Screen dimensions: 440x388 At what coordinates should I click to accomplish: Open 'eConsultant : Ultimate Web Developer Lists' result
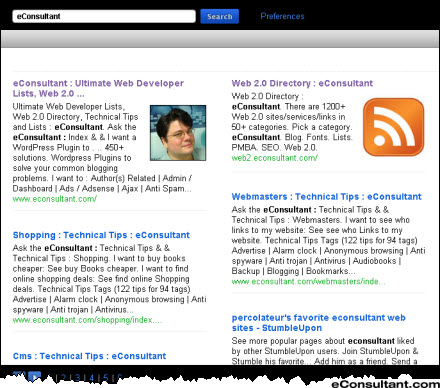pyautogui.click(x=98, y=88)
